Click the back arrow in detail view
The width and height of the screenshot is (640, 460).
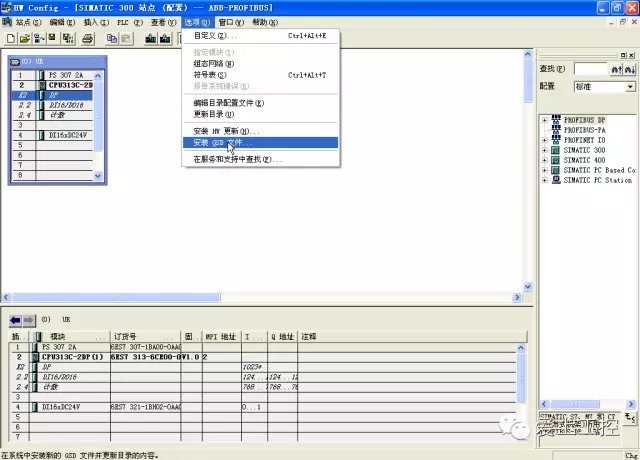coord(16,320)
